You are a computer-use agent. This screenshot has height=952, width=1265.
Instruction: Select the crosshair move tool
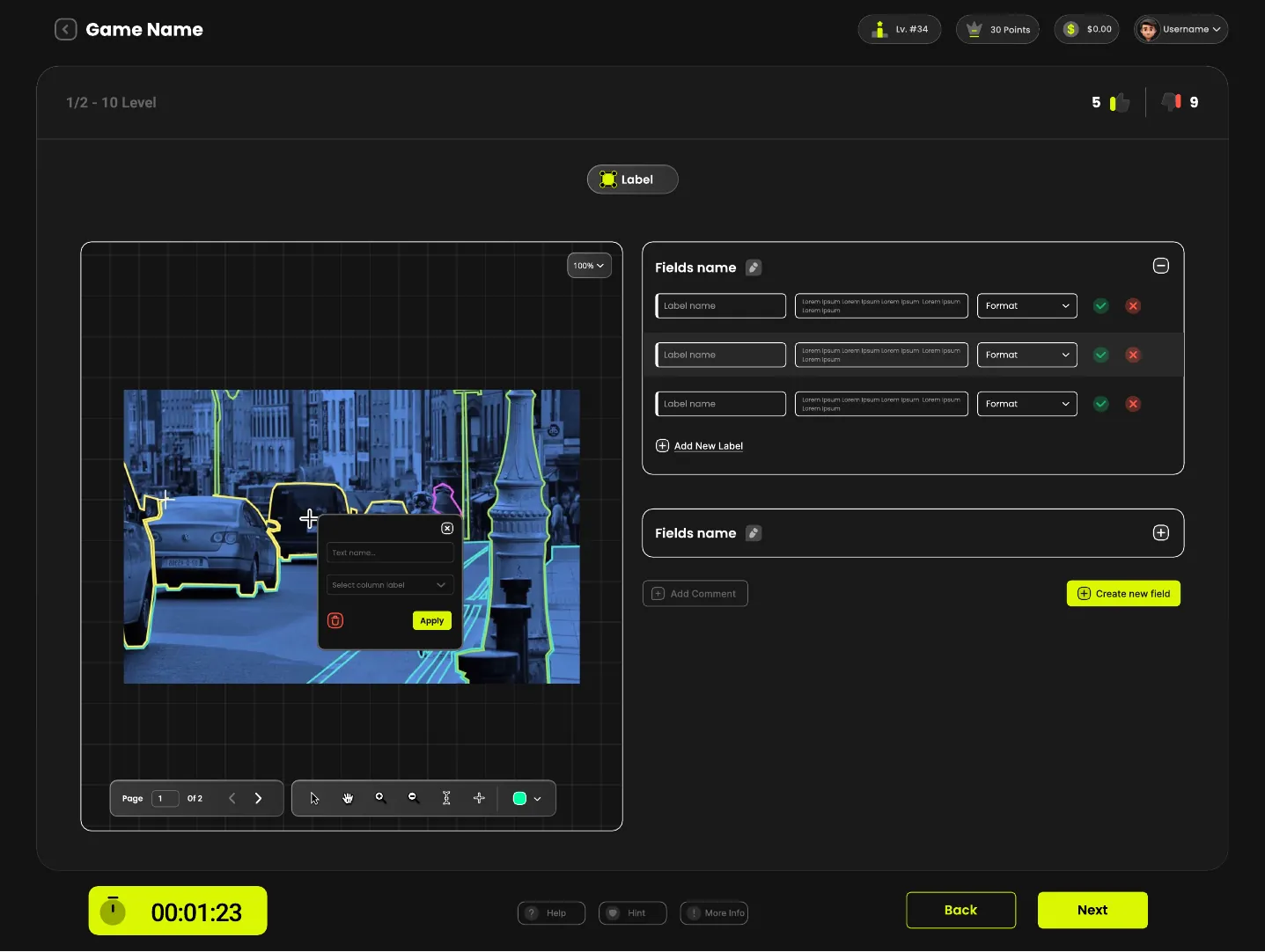pos(479,798)
